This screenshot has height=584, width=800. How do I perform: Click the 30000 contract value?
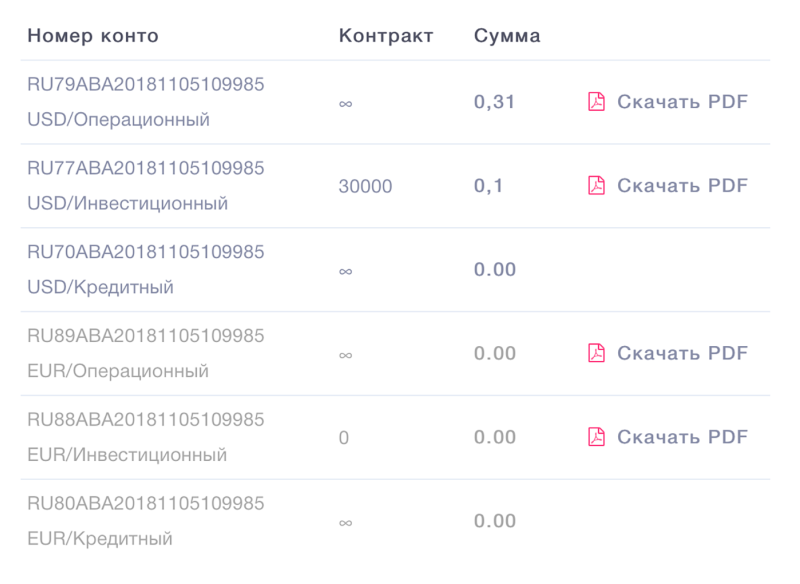[x=365, y=187]
